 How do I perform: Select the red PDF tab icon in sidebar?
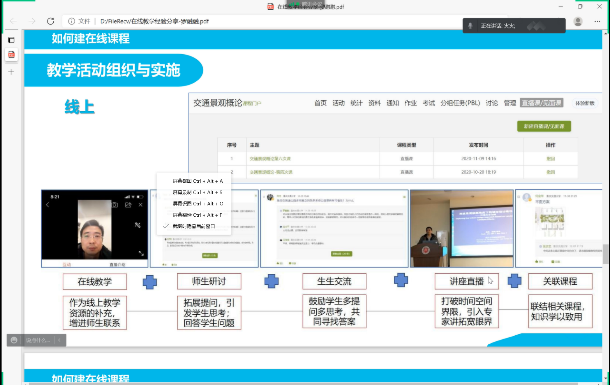point(11,54)
